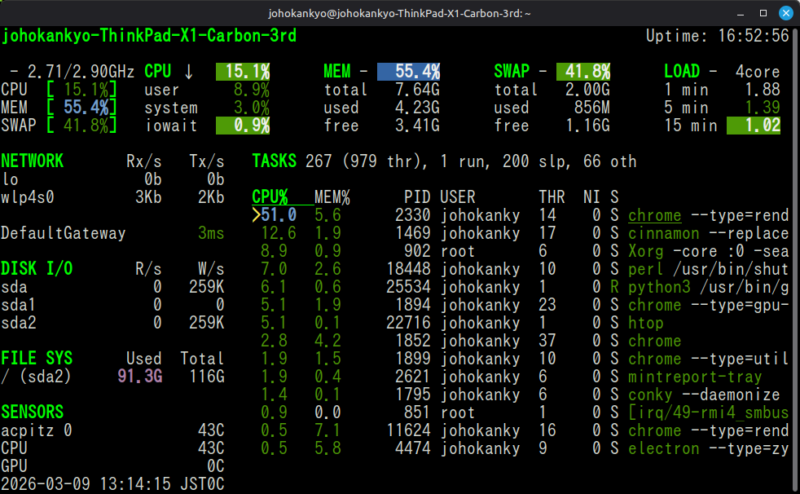Click the MEM% column header

(x=332, y=197)
